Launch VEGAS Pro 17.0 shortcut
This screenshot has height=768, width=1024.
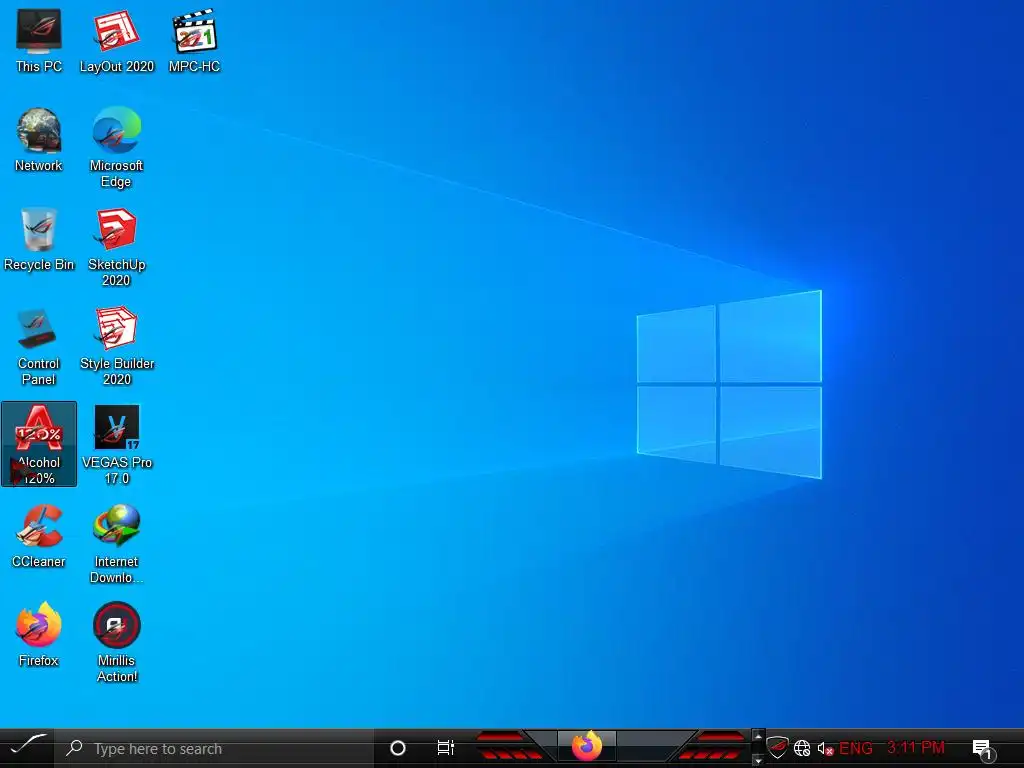point(116,445)
